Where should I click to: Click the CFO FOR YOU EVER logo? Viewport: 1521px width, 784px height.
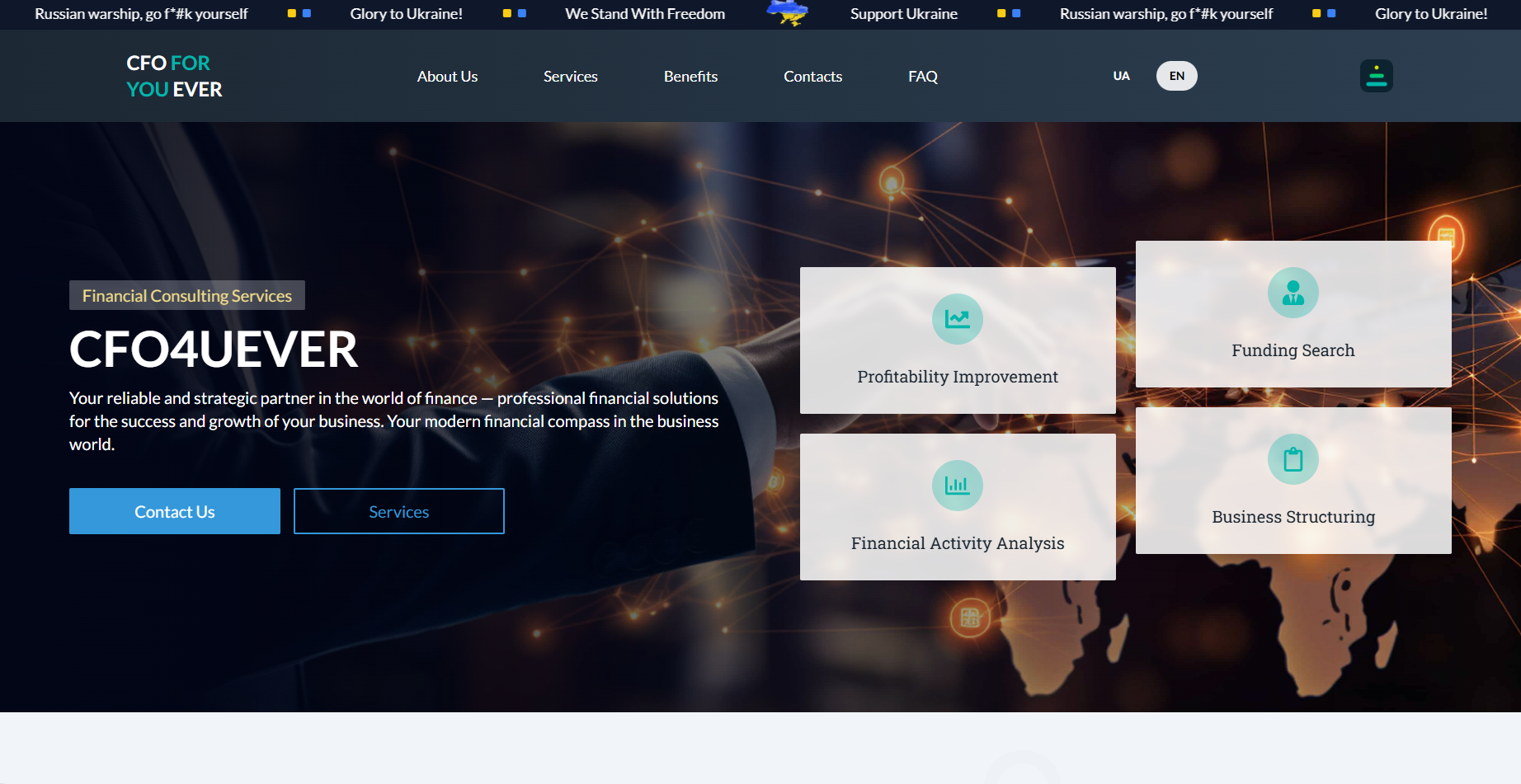click(174, 76)
